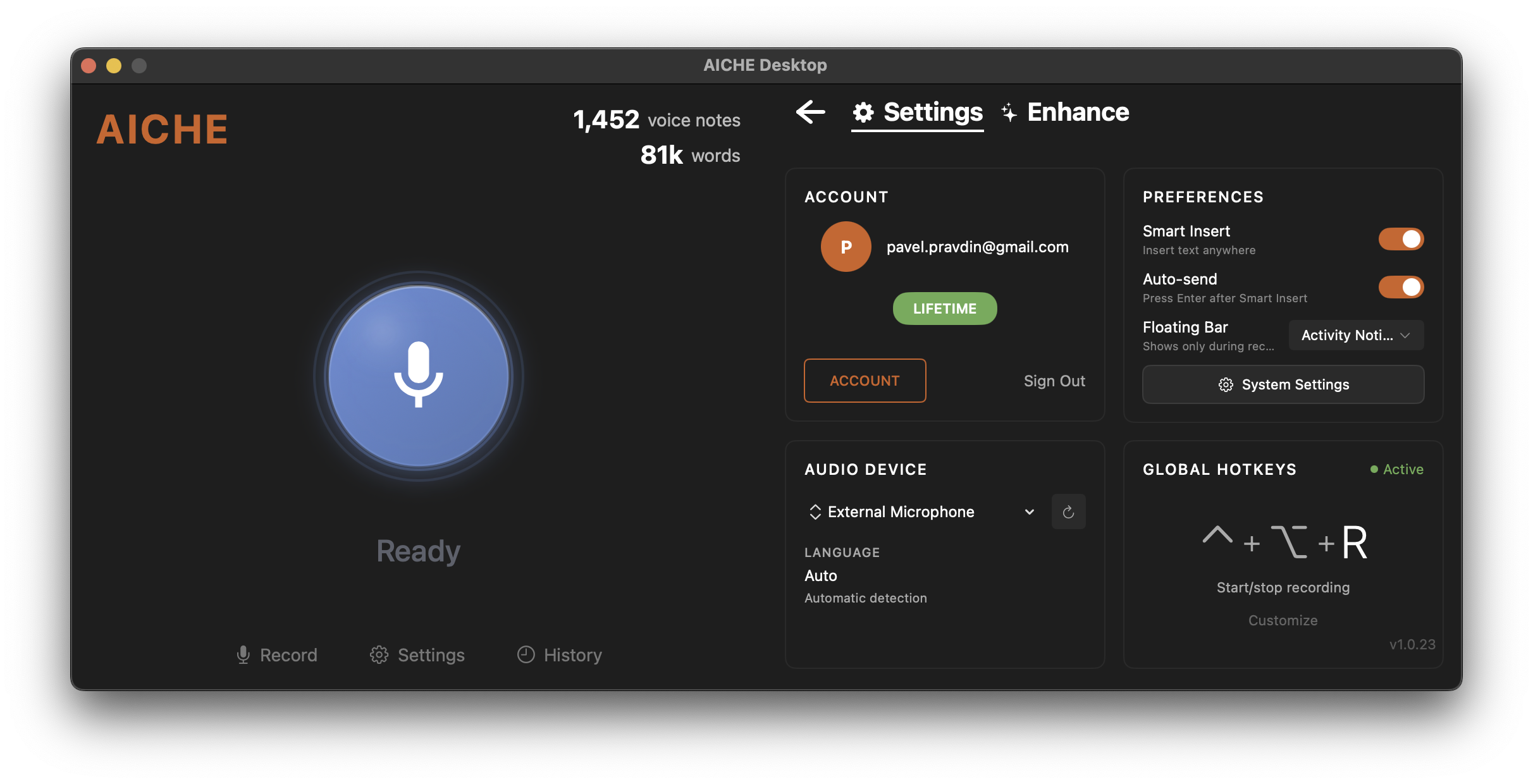1533x784 pixels.
Task: Click the back arrow next to Settings
Action: [811, 113]
